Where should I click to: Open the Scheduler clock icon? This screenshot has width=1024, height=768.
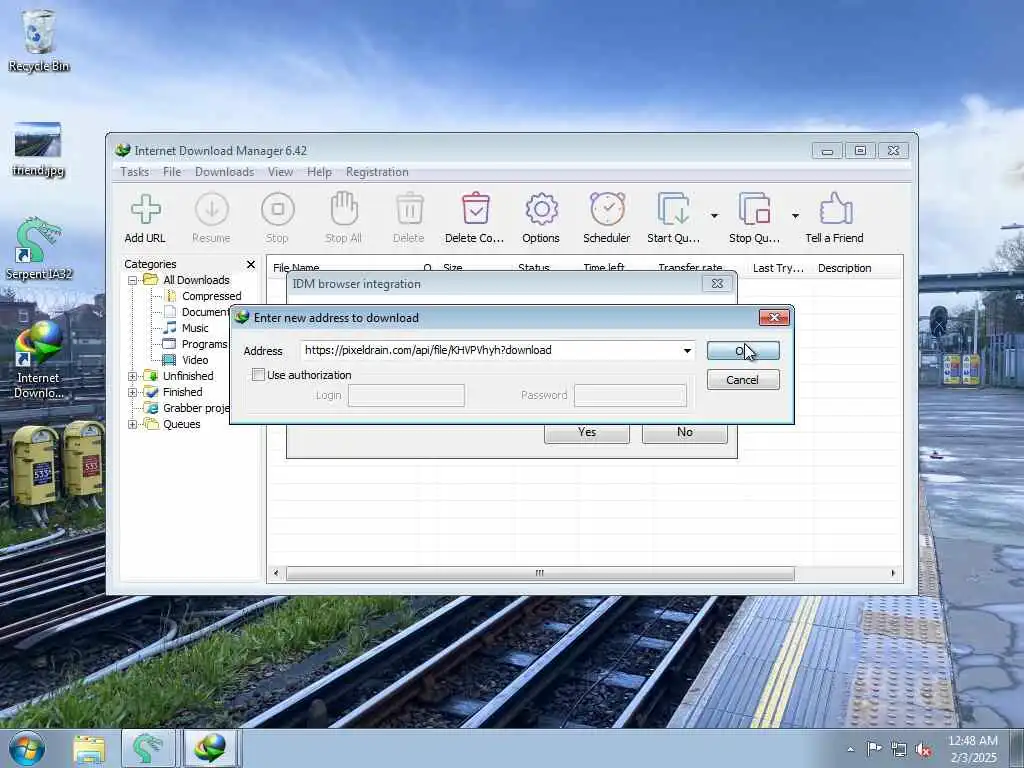607,210
